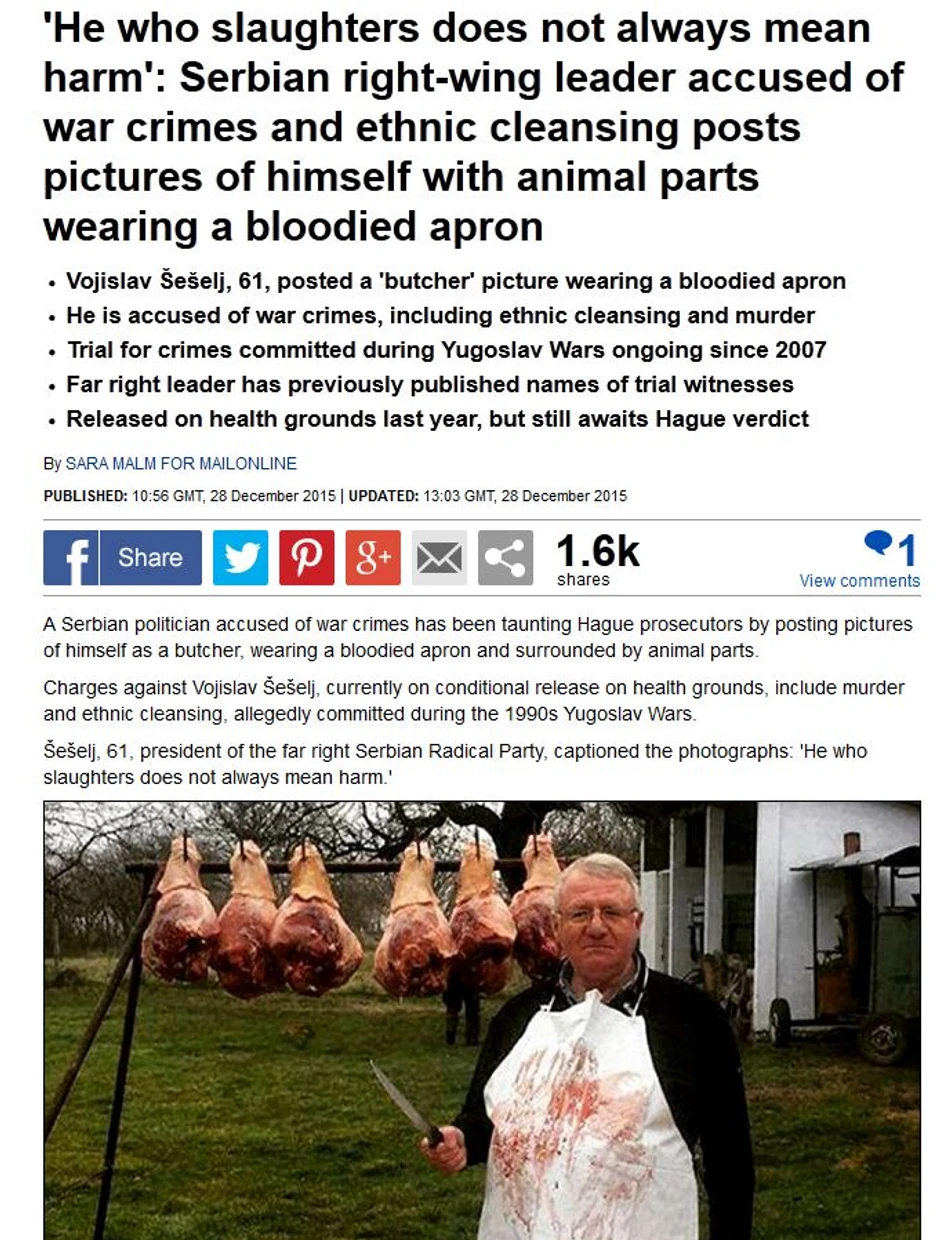Click the 1.6k shares counter
940x1240 pixels.
[x=597, y=560]
